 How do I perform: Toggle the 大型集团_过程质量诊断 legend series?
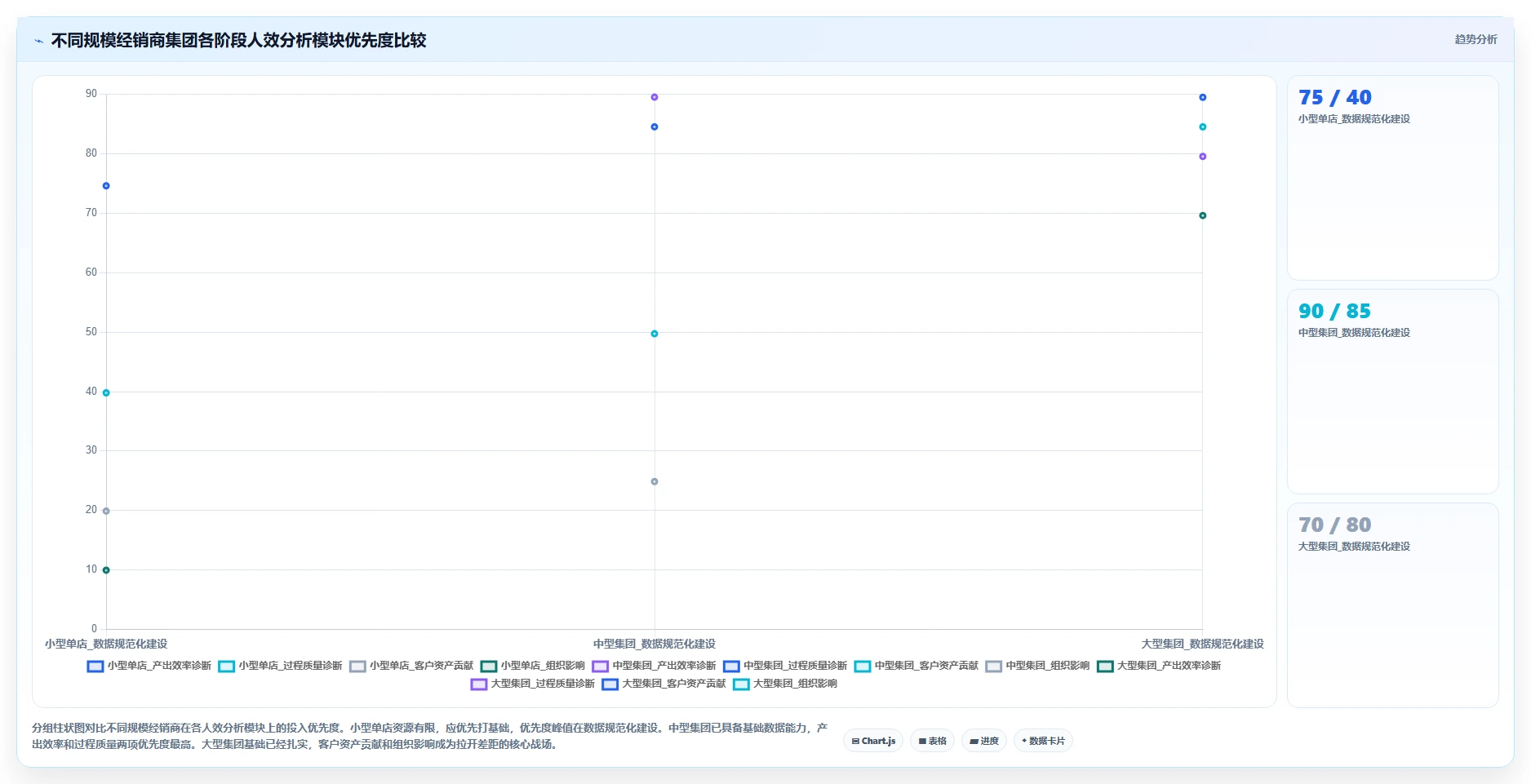(x=533, y=684)
